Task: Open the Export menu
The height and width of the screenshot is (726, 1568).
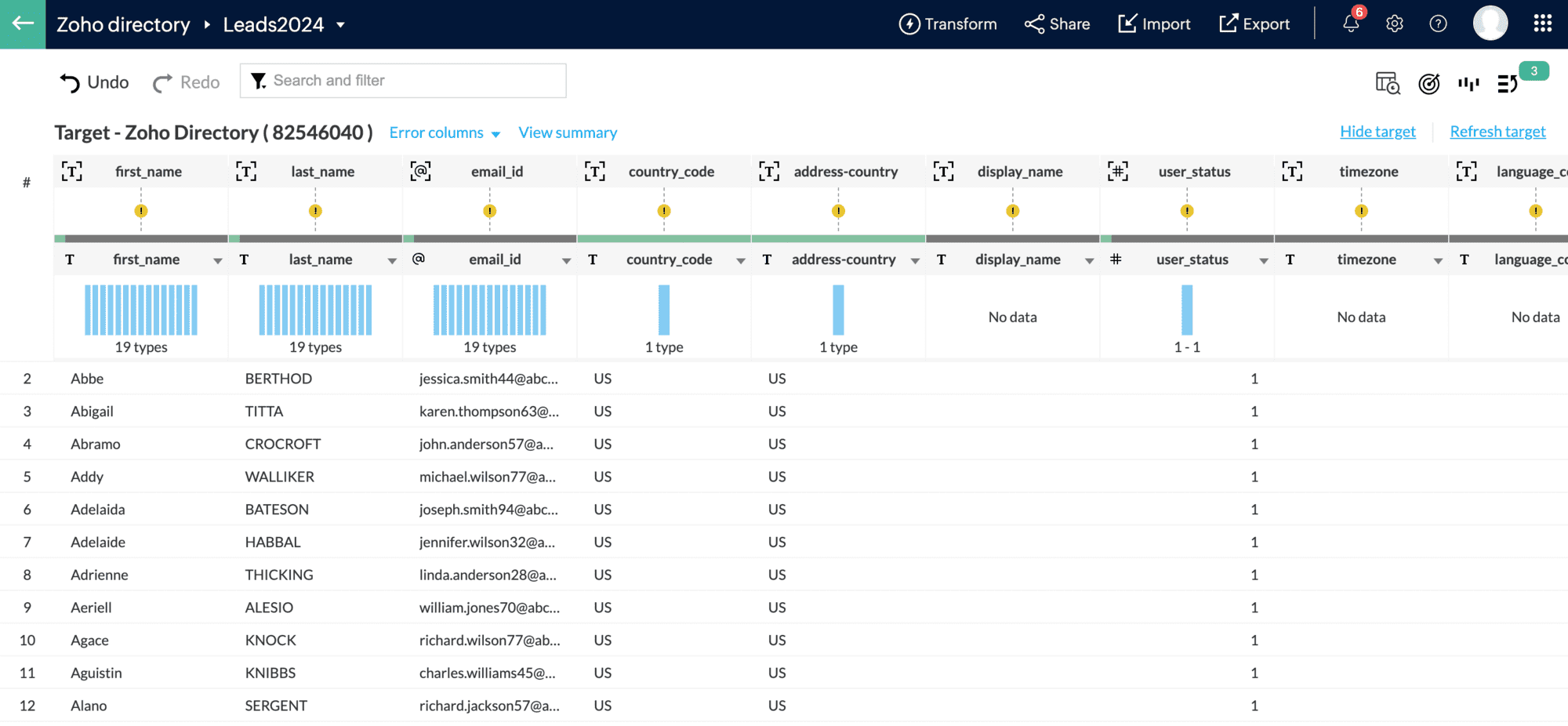Action: (x=1254, y=24)
